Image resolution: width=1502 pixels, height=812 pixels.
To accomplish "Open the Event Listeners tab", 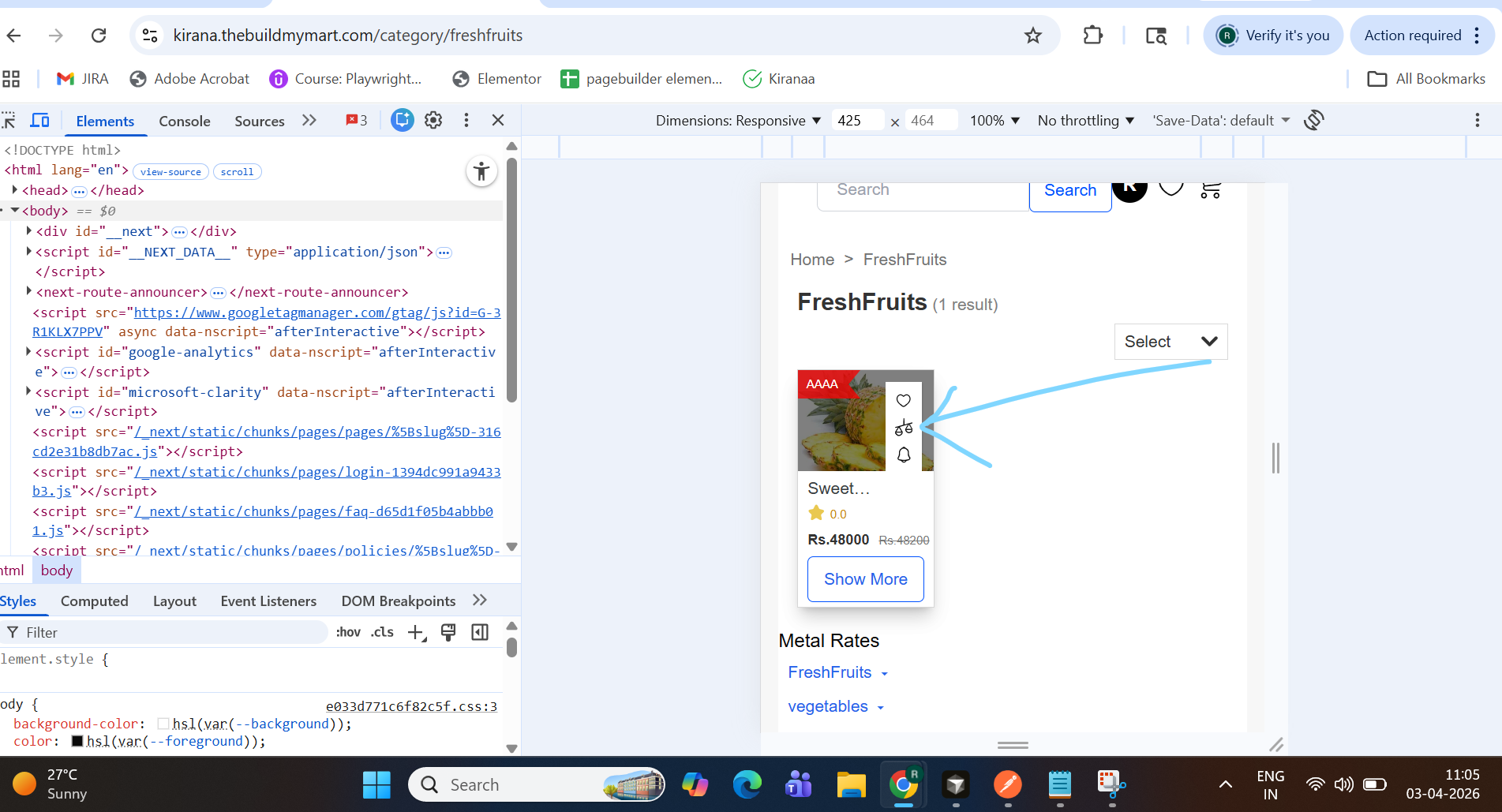I will point(268,601).
